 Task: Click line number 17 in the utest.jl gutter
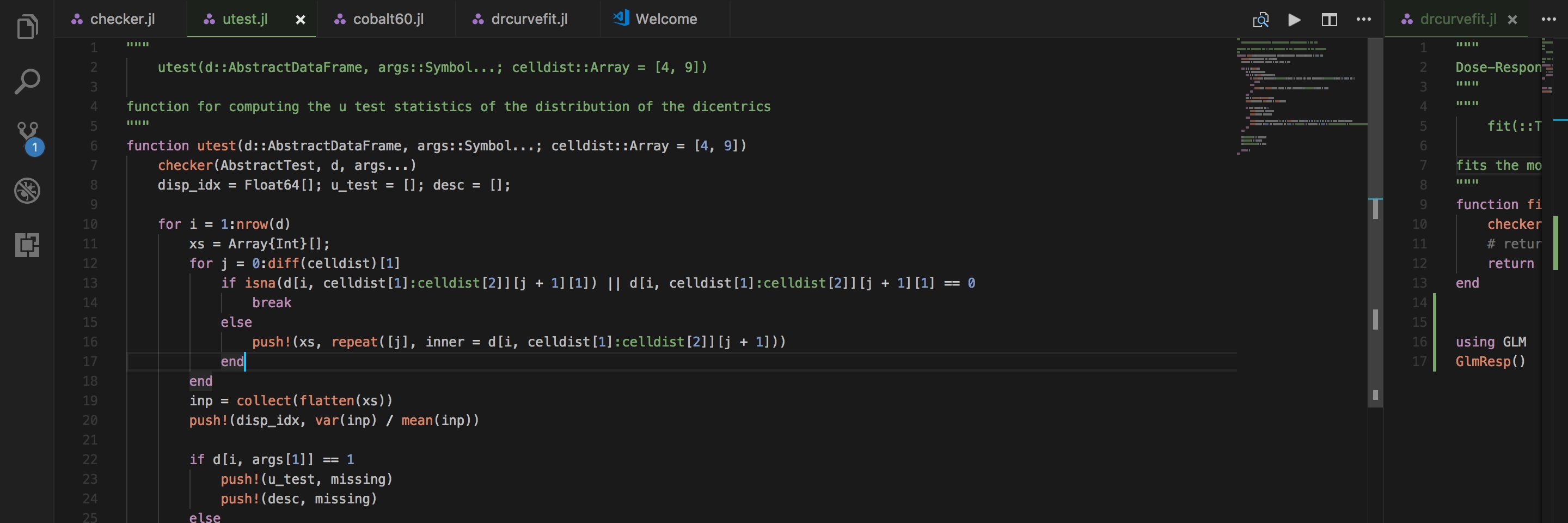click(90, 362)
